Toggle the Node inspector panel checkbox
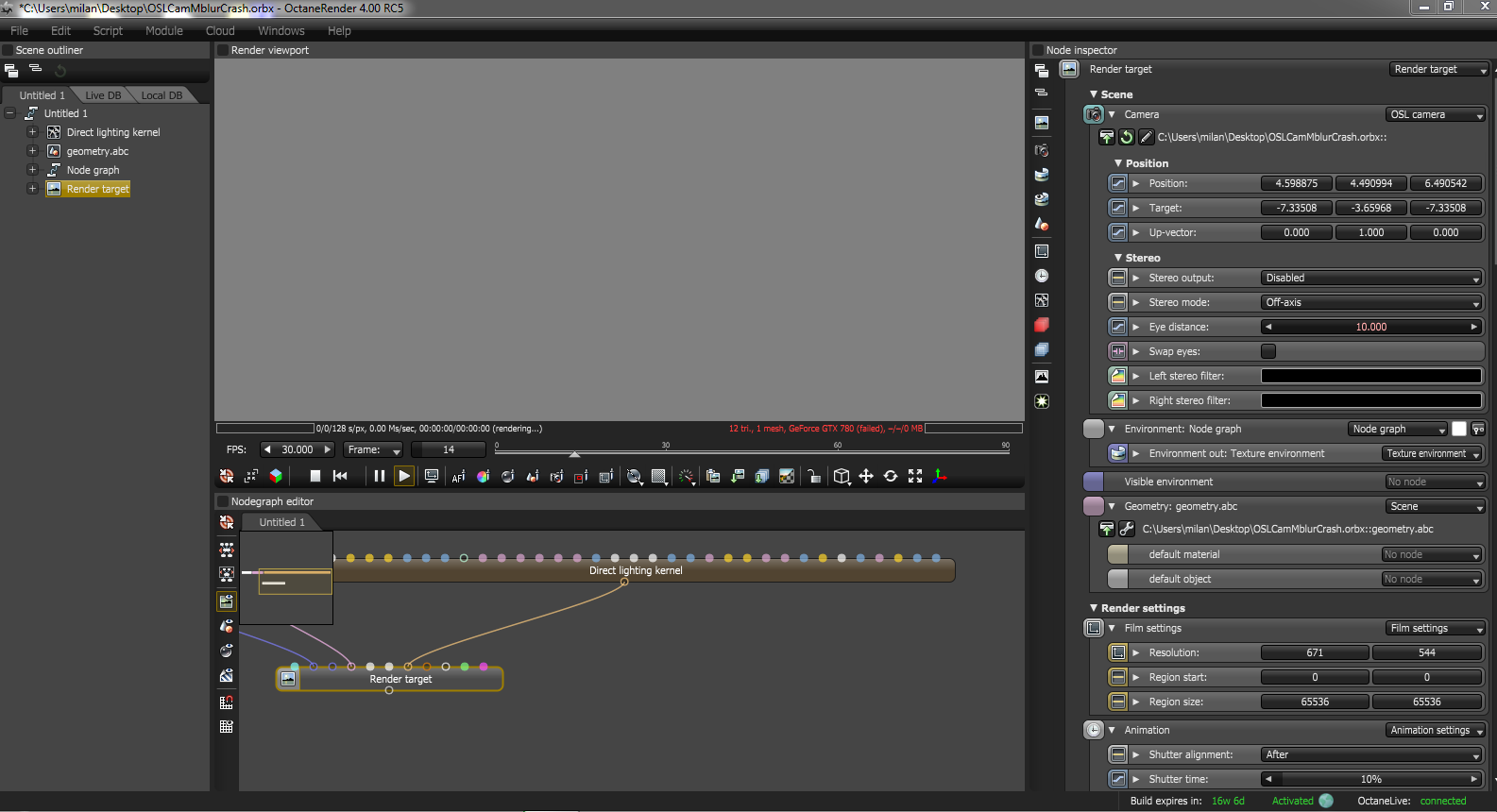Viewport: 1497px width, 812px height. coord(1038,50)
